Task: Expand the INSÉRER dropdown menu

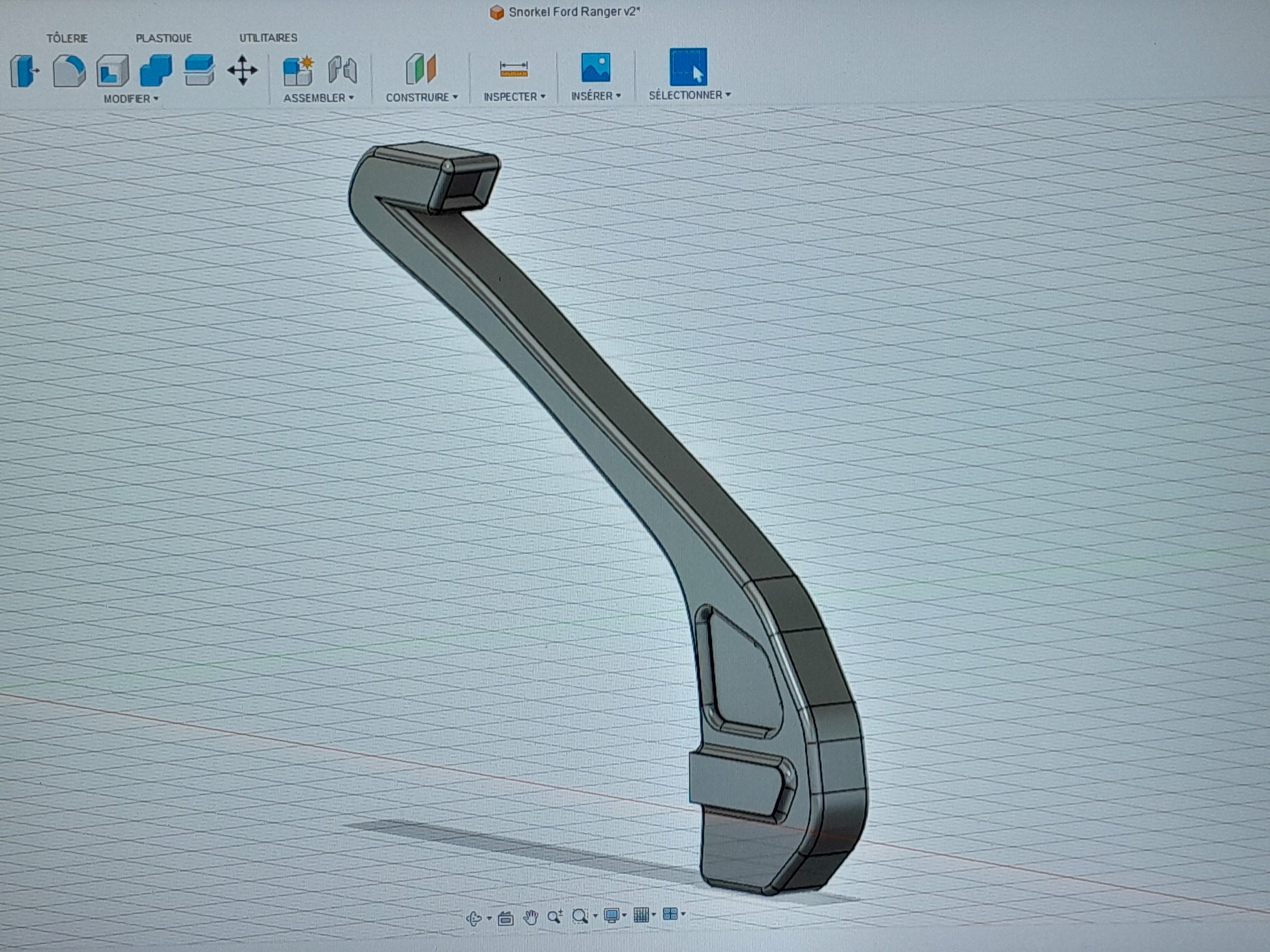Action: click(x=595, y=96)
